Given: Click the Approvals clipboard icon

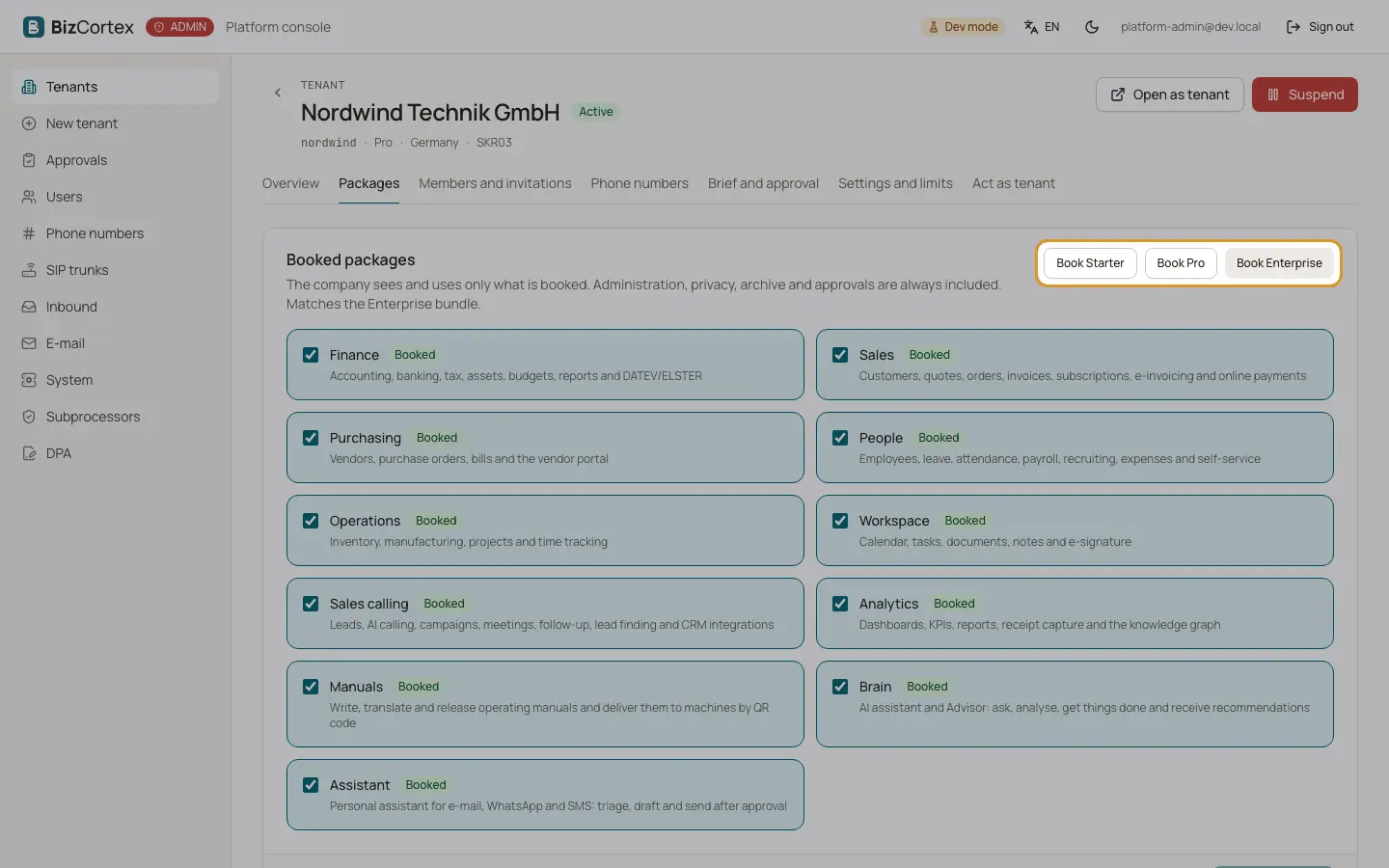Looking at the screenshot, I should pos(29,160).
